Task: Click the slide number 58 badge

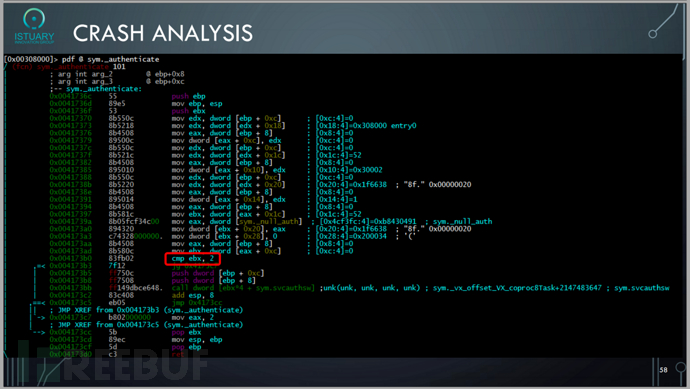Action: 663,370
